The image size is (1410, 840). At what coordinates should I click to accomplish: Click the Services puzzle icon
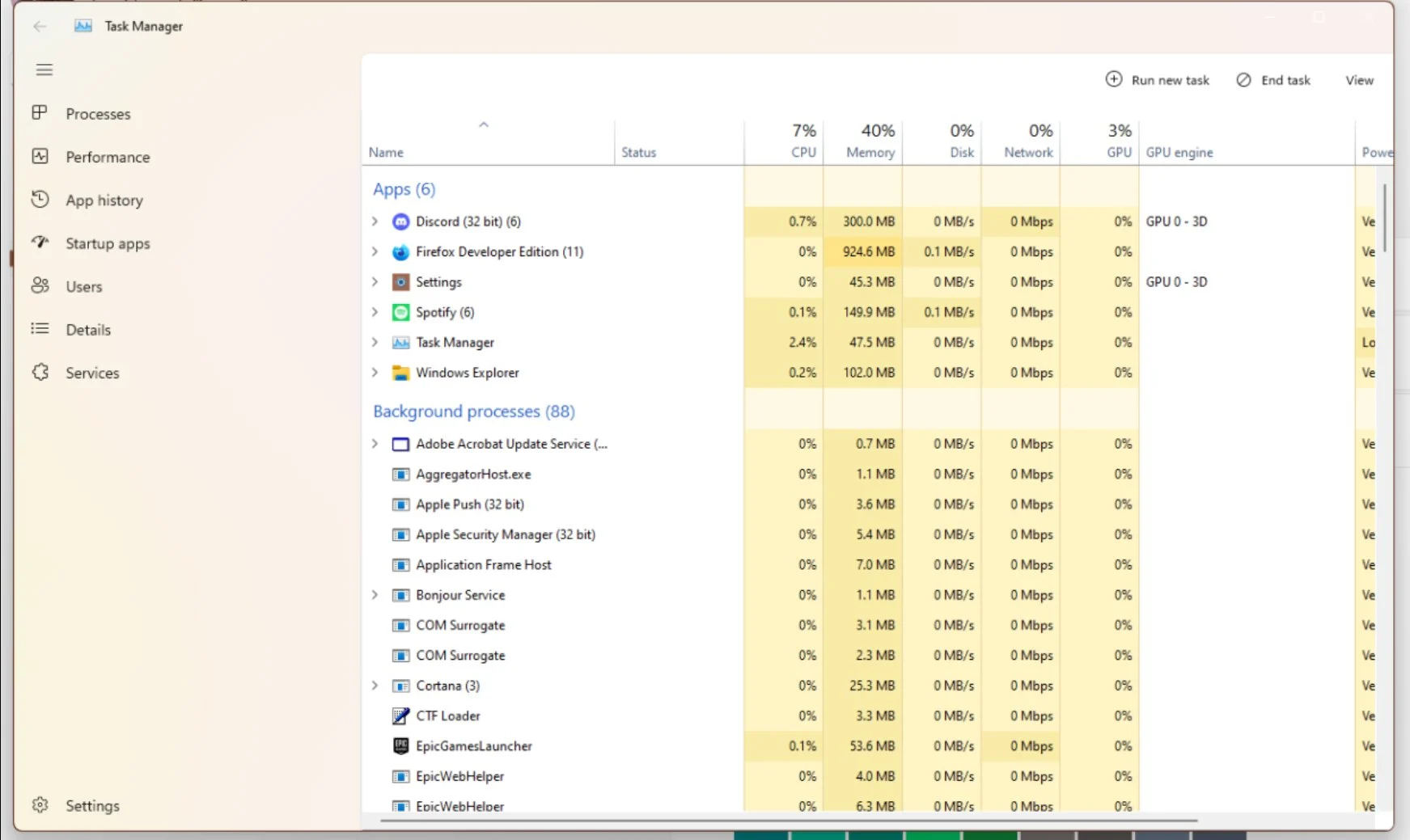pyautogui.click(x=40, y=372)
